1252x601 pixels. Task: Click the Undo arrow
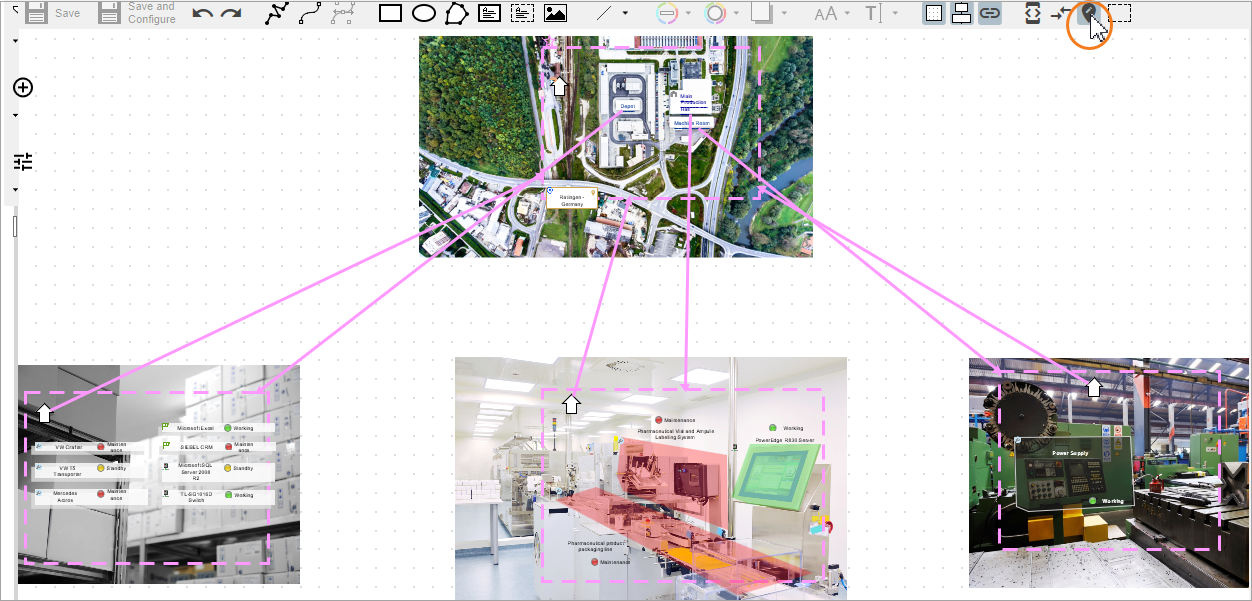point(203,13)
